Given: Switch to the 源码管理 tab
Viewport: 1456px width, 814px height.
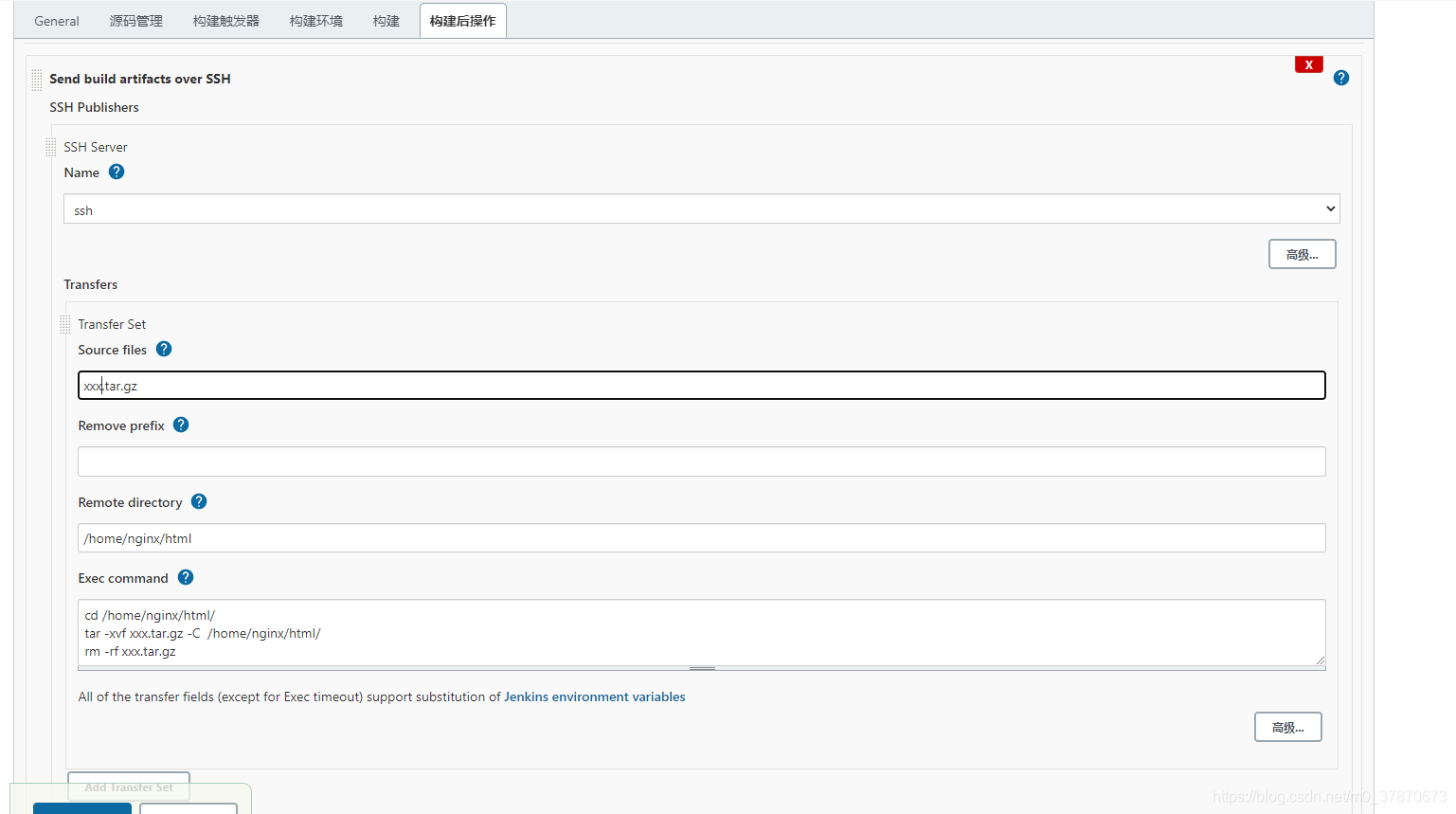Looking at the screenshot, I should [136, 21].
